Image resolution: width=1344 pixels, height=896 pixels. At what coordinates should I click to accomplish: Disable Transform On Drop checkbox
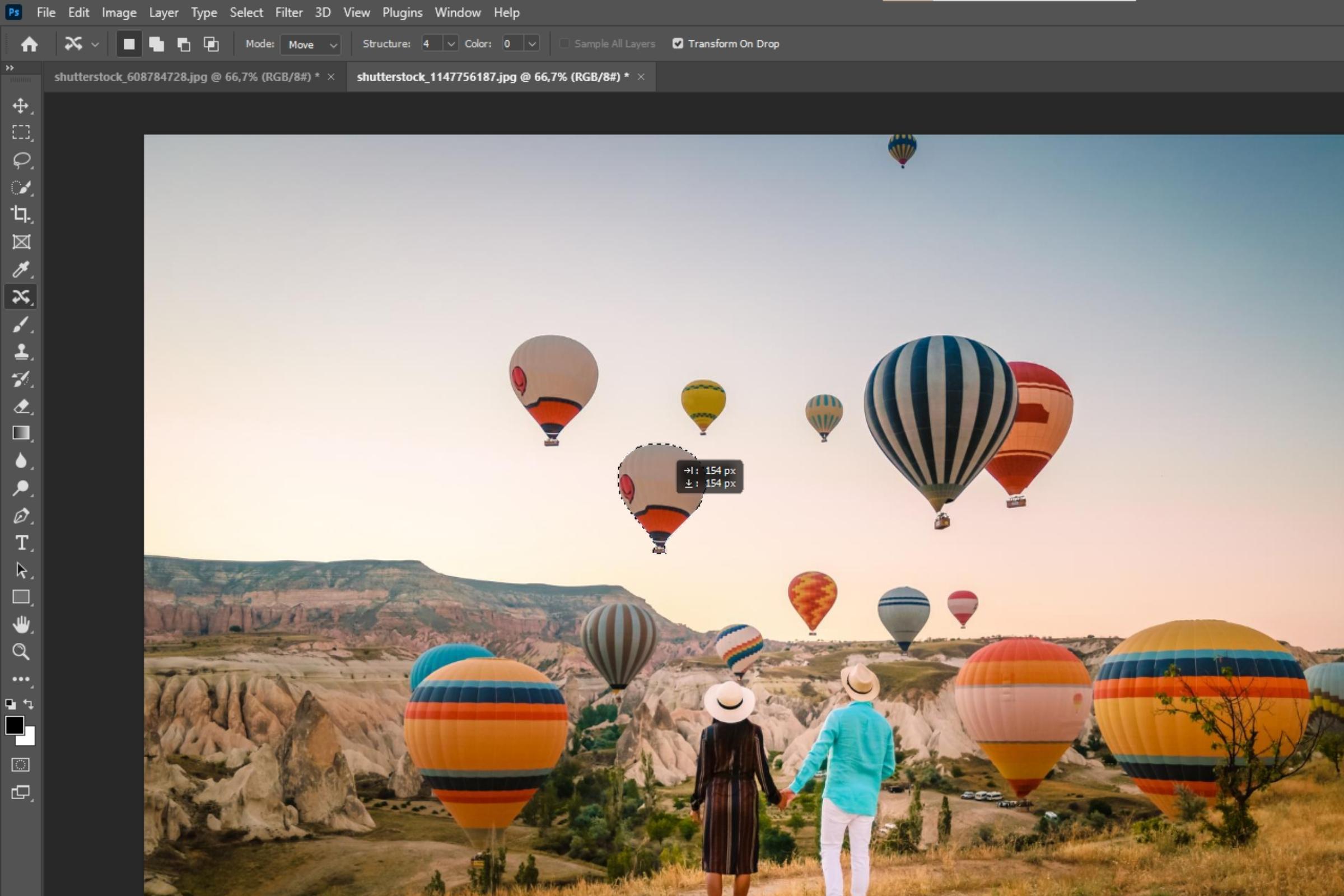point(678,44)
